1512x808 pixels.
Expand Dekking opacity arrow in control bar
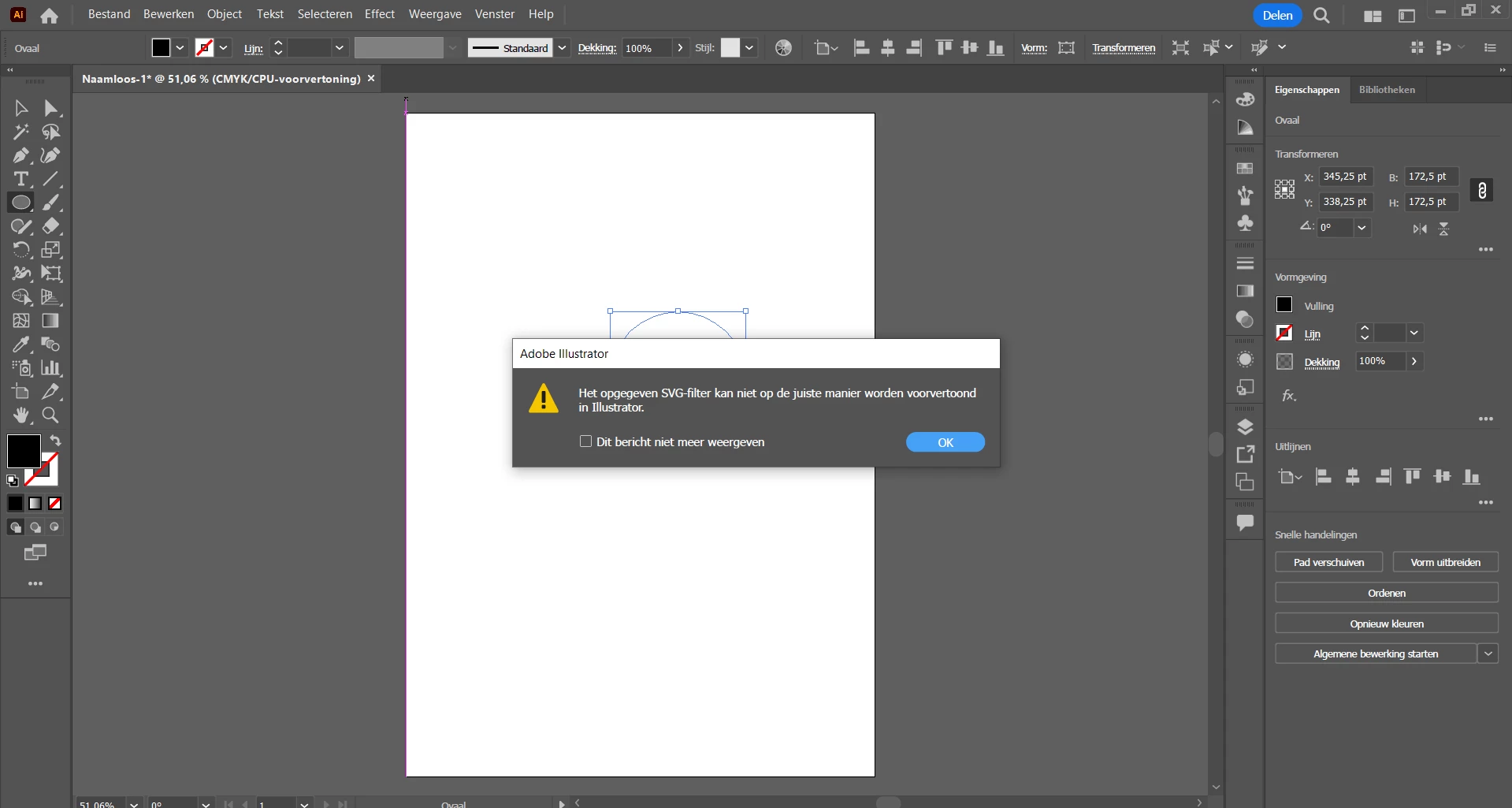680,48
